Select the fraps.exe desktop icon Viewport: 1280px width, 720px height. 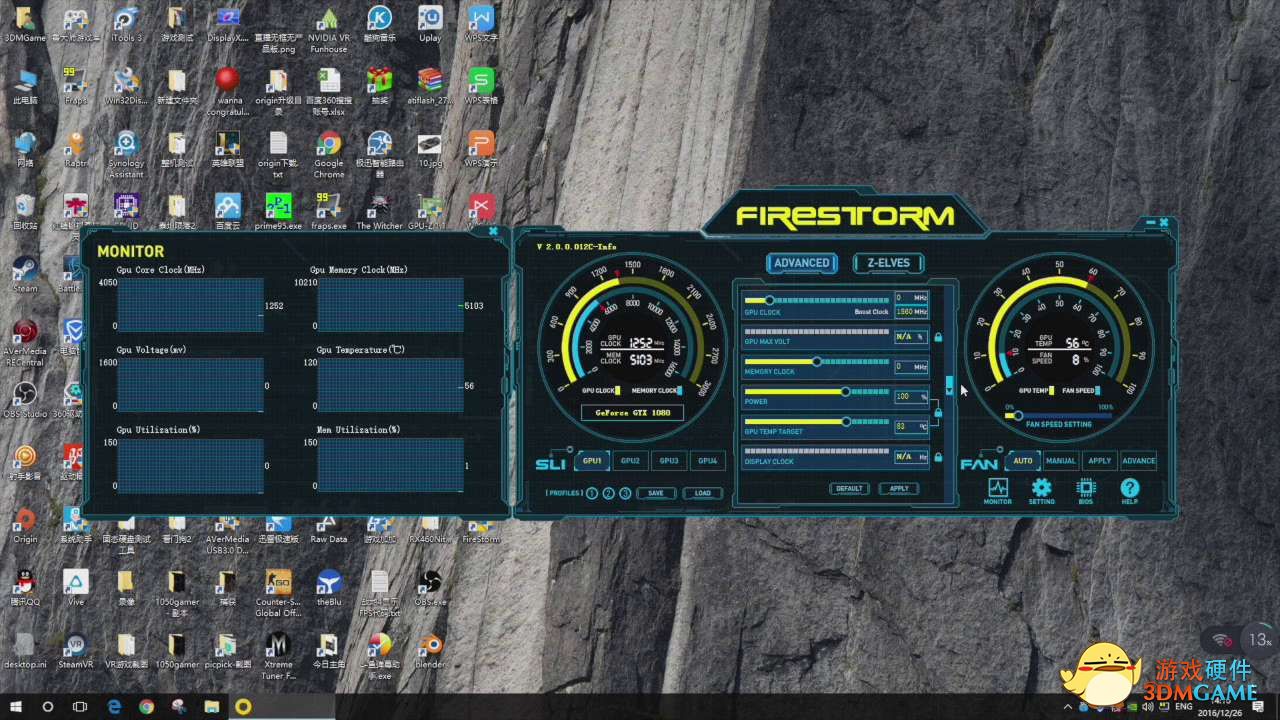[x=329, y=213]
